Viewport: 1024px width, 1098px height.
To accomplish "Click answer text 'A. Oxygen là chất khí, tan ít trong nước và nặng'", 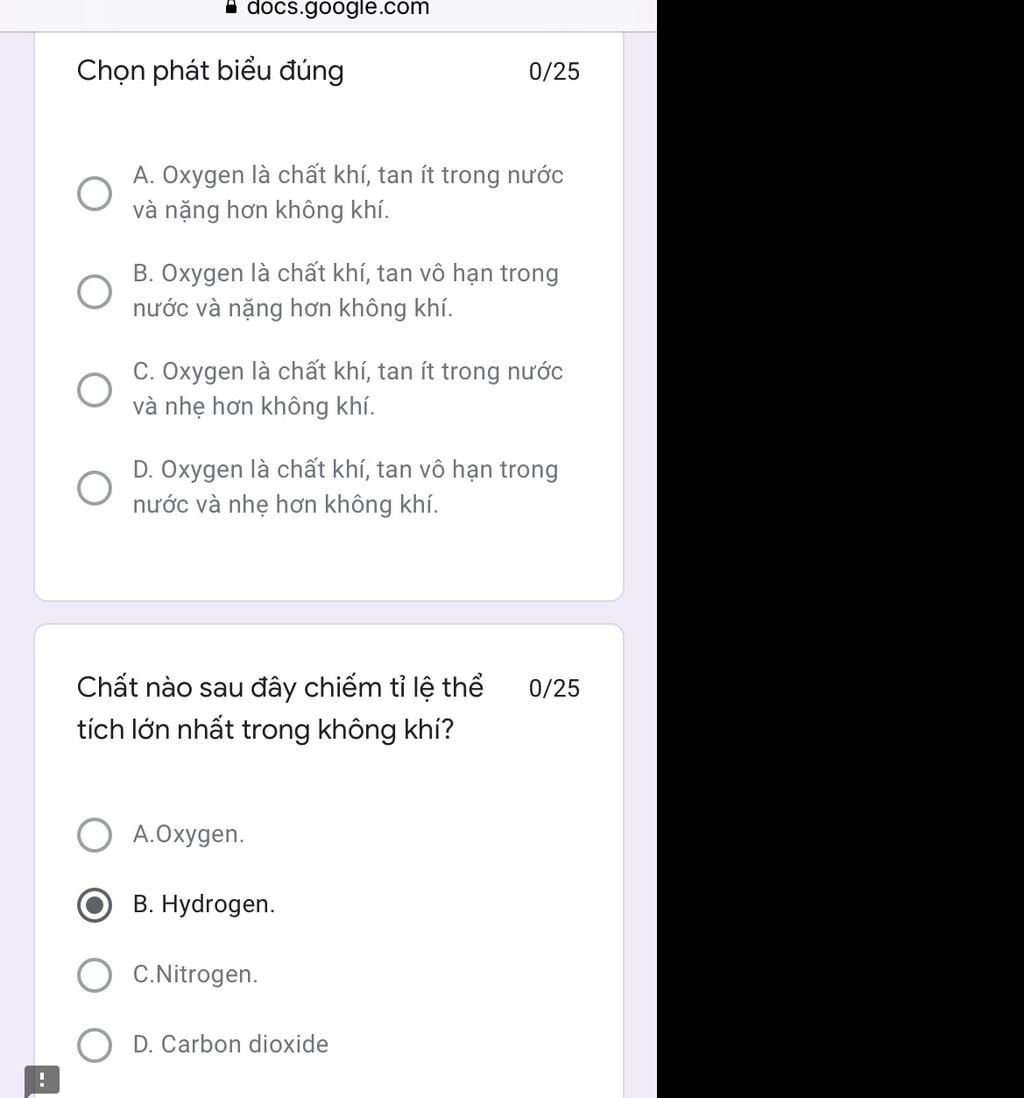I will pyautogui.click(x=348, y=193).
